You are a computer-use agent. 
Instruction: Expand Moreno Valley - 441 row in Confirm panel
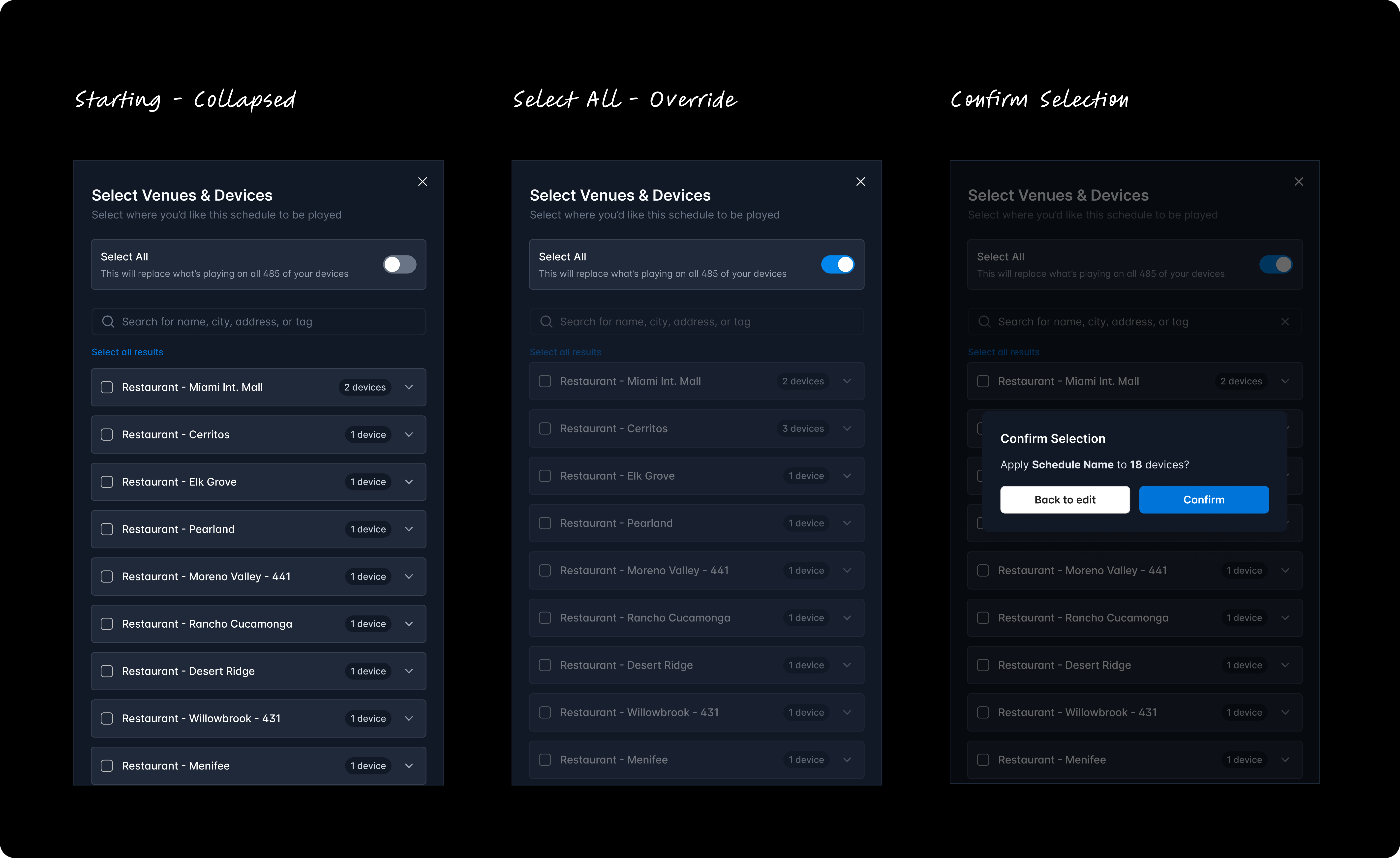(1285, 571)
